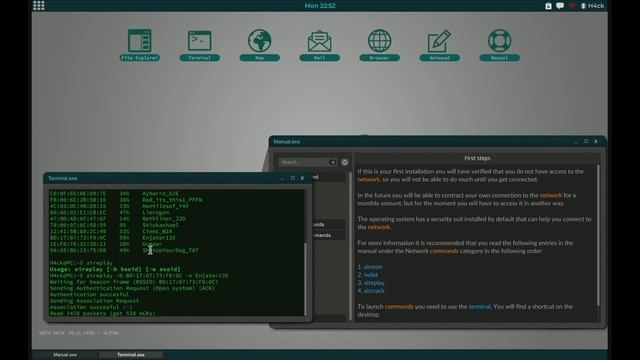Open the Map desktop icon
The height and width of the screenshot is (360, 640).
[x=260, y=44]
